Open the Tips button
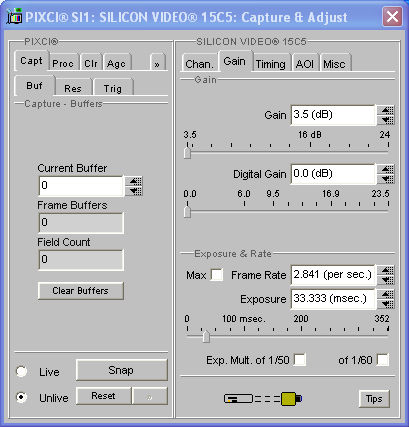The image size is (409, 427). tap(374, 399)
